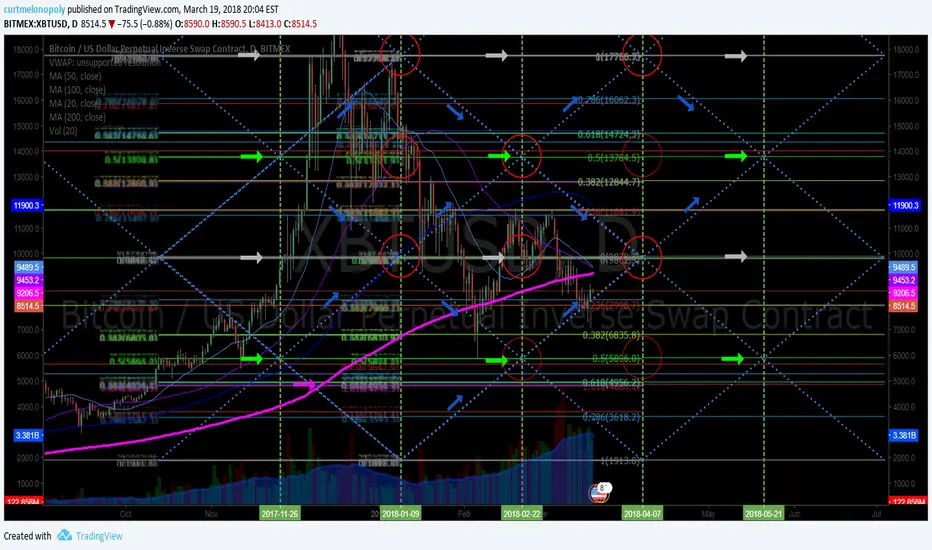The height and width of the screenshot is (550, 932).
Task: Click the 0.786(16062.3) Fibonacci level label
Action: 609,100
